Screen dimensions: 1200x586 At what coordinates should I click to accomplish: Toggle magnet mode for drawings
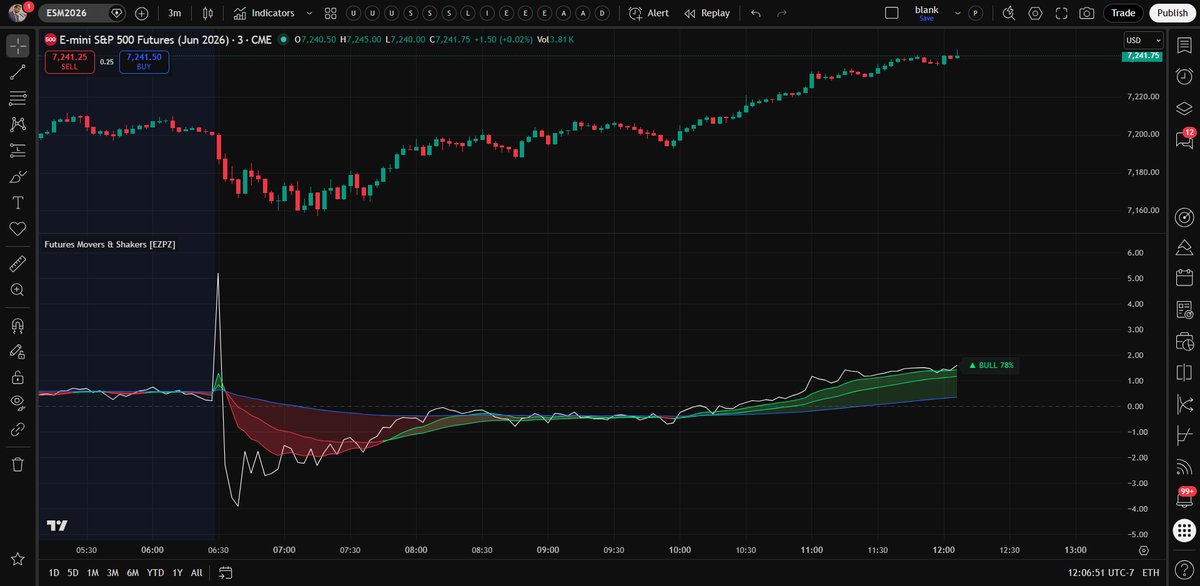(x=17, y=325)
